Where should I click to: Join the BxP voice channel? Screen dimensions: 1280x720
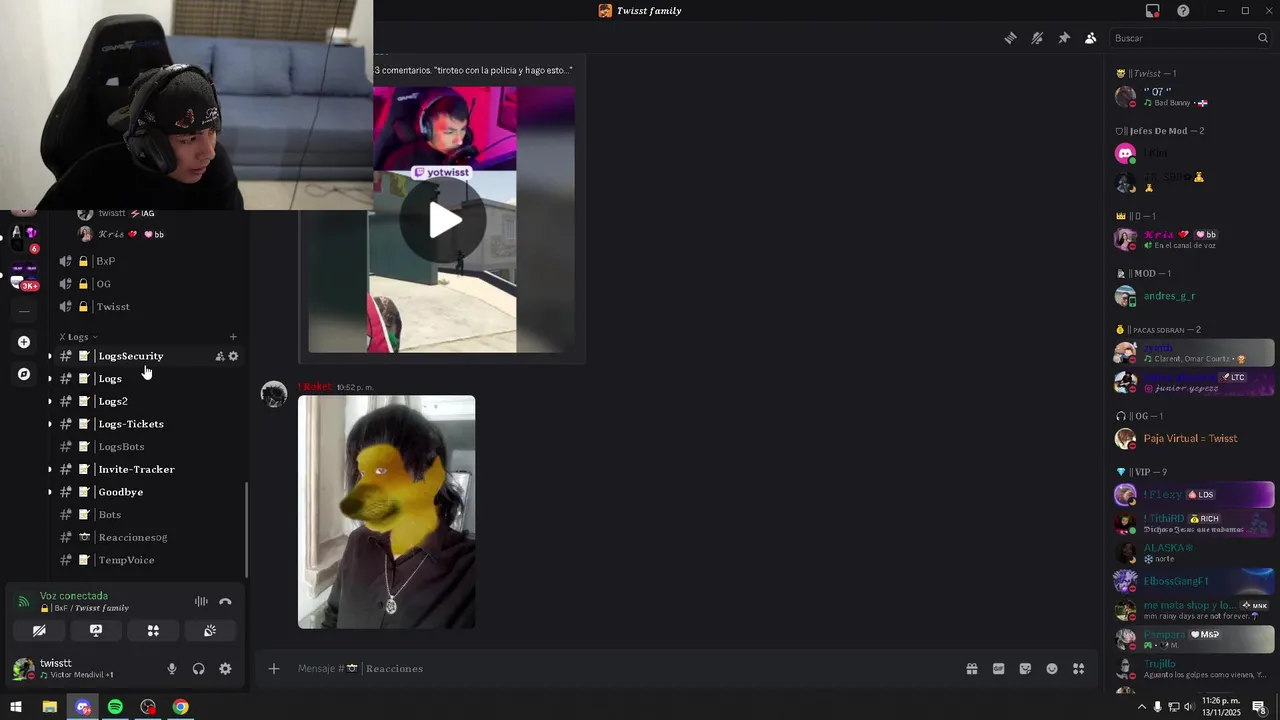pos(105,261)
